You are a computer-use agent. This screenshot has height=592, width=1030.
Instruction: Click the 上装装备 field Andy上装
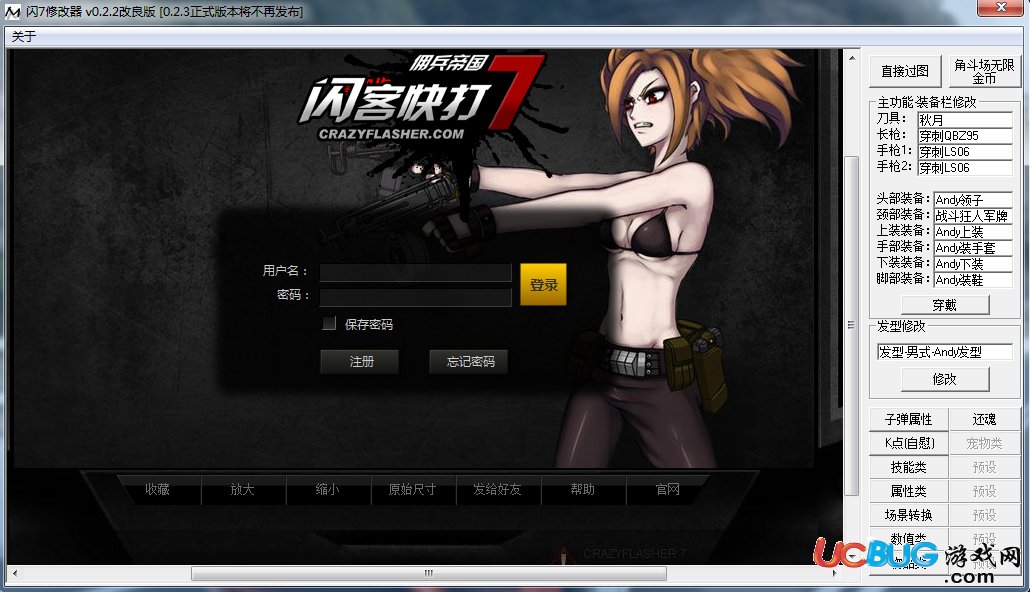click(973, 232)
